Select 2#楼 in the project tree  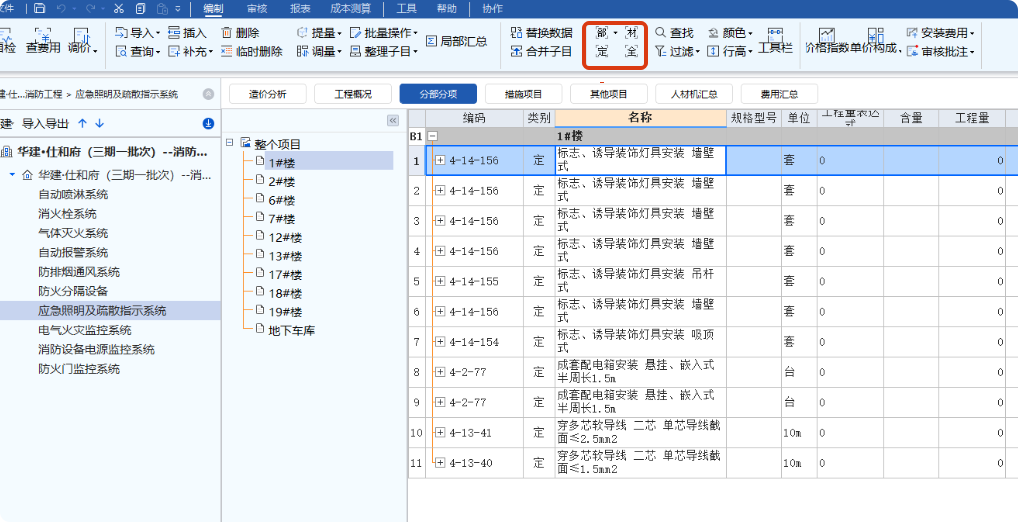coord(282,181)
